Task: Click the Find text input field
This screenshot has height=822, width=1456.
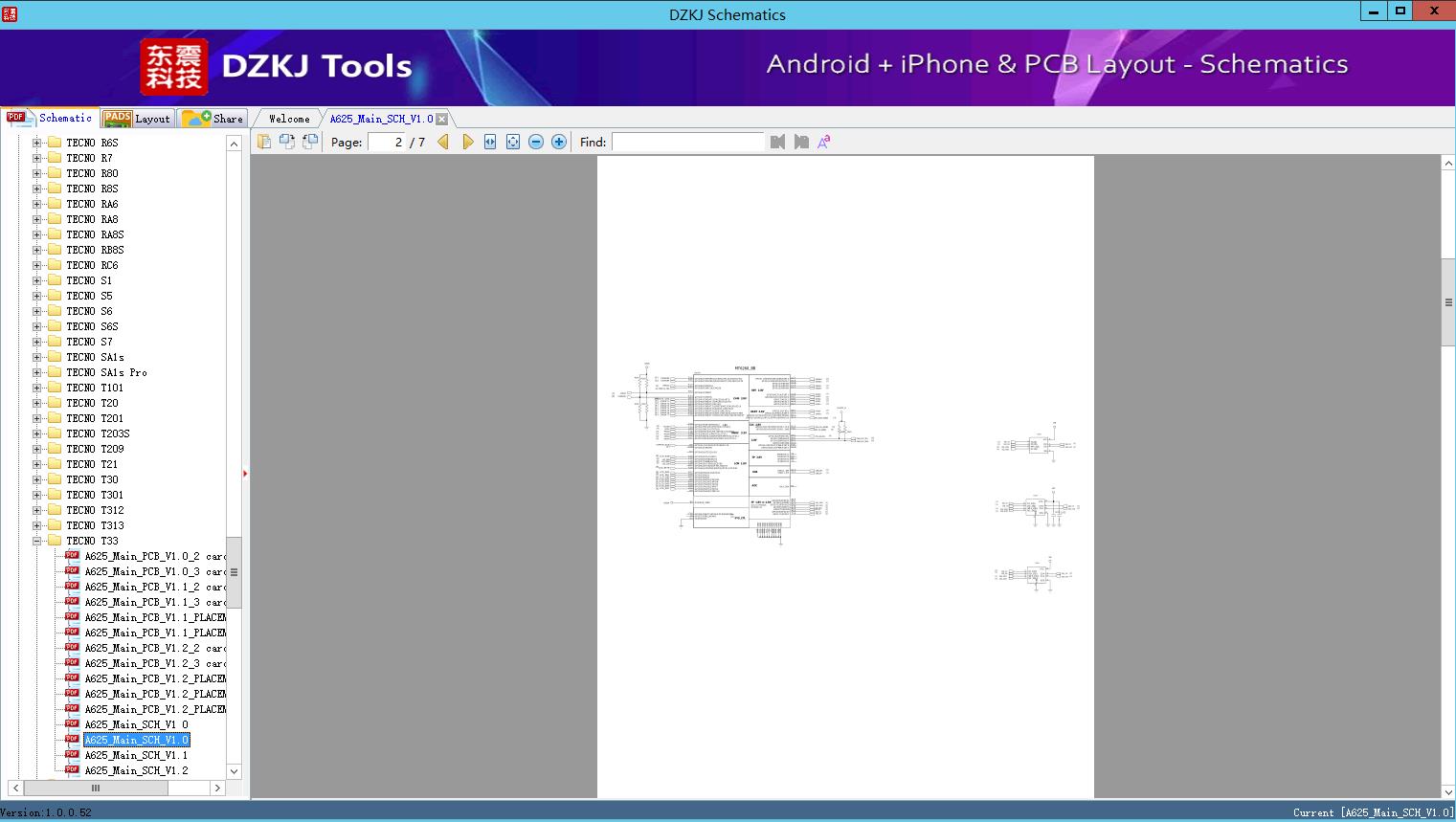Action: pos(687,142)
